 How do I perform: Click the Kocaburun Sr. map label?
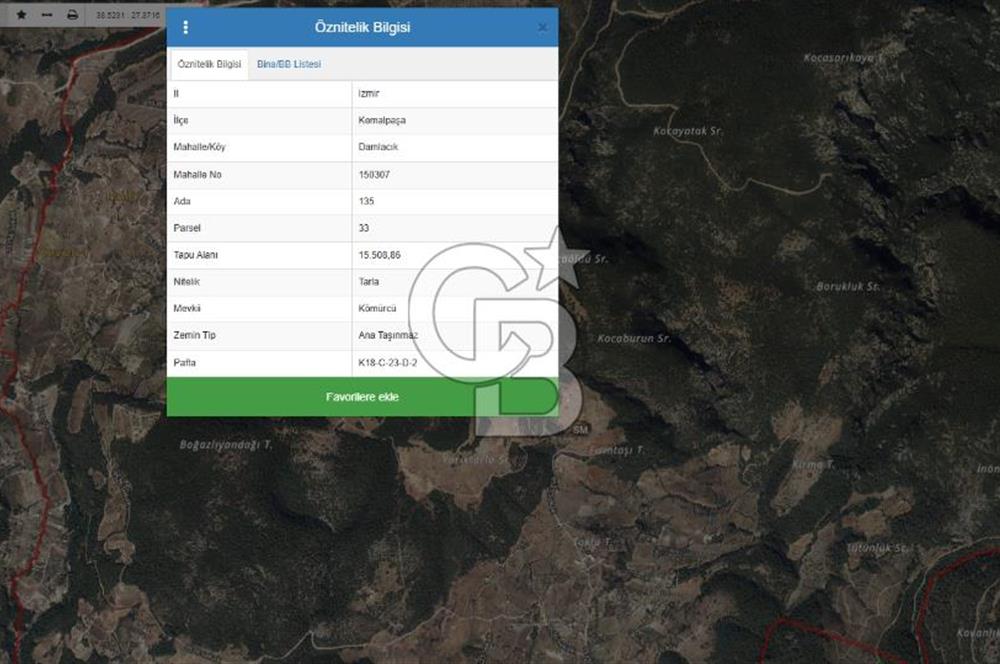point(634,338)
